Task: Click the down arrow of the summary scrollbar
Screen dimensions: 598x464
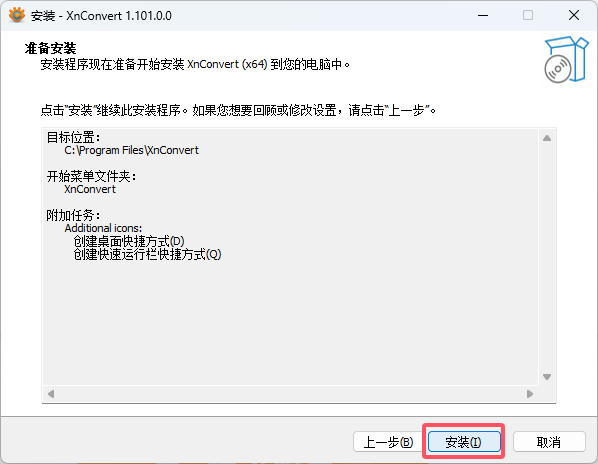Action: coord(547,377)
